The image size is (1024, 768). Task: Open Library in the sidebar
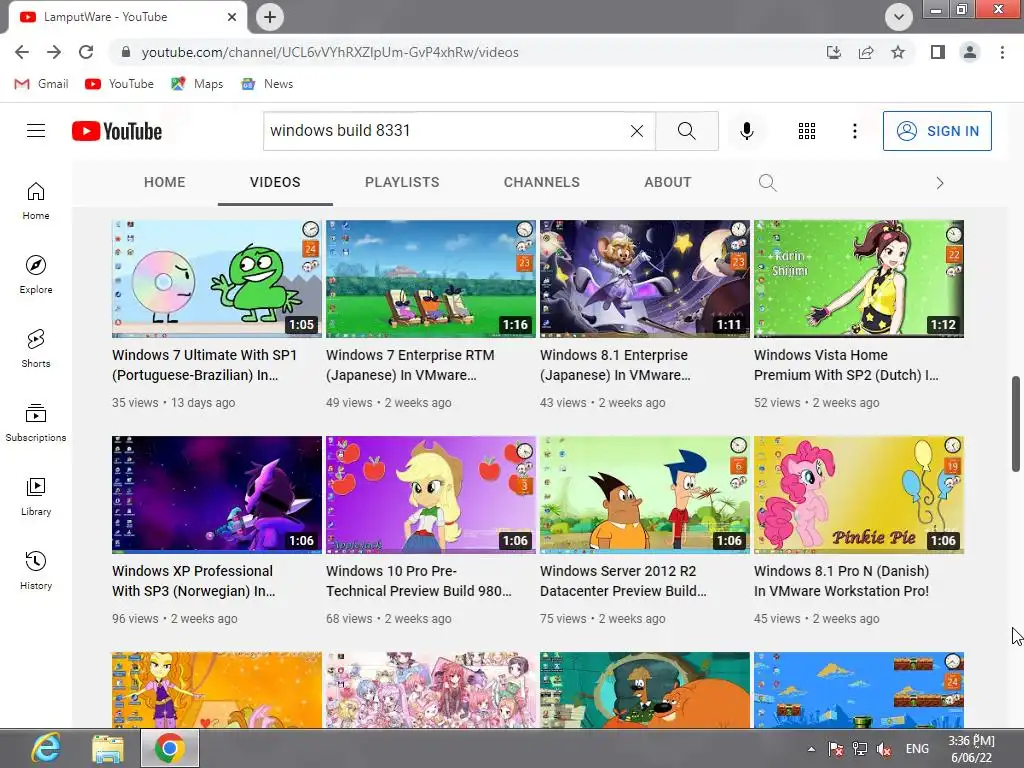tap(36, 496)
